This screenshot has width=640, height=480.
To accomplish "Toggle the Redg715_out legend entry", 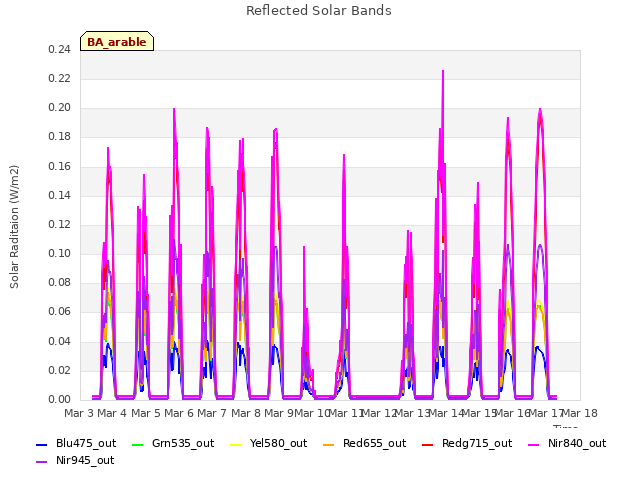I will [x=467, y=443].
